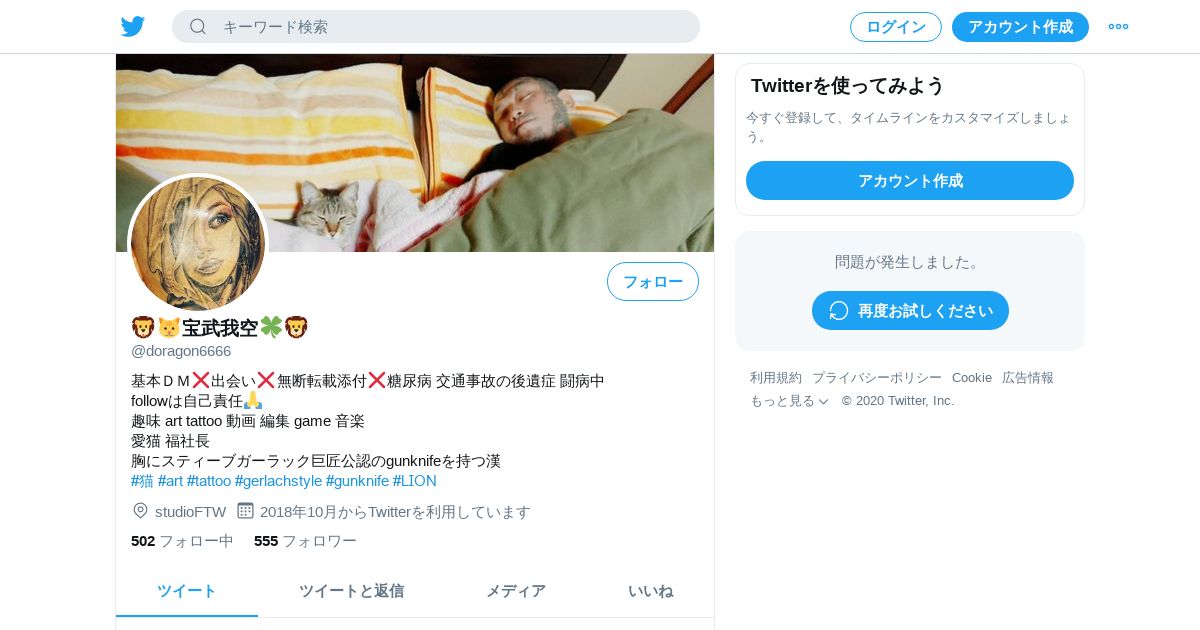Click the retry refresh arrow icon

[839, 311]
